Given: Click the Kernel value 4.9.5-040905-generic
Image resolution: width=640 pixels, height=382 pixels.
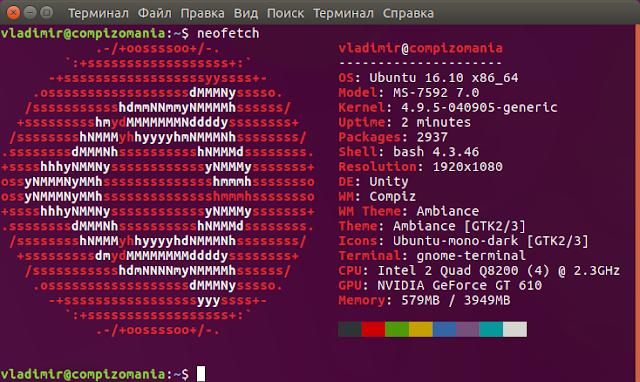Looking at the screenshot, I should [x=479, y=107].
